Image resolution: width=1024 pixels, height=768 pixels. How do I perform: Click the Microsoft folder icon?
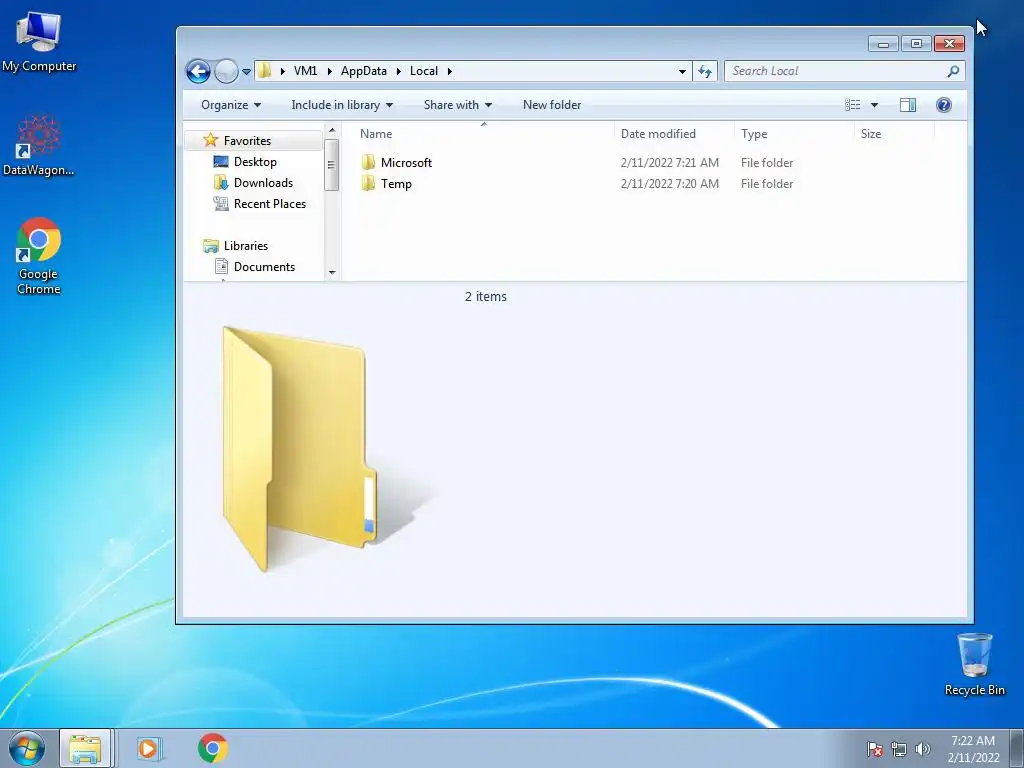(368, 162)
